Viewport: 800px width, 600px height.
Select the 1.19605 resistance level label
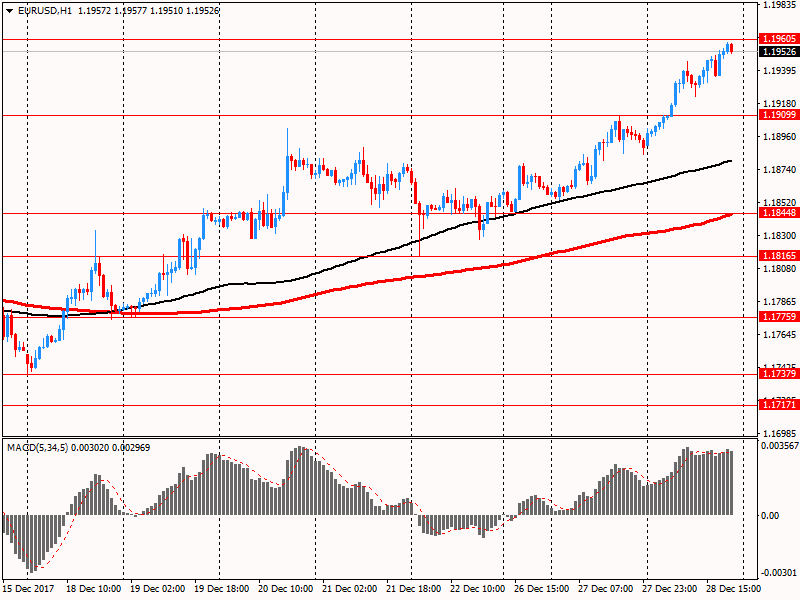pos(779,39)
